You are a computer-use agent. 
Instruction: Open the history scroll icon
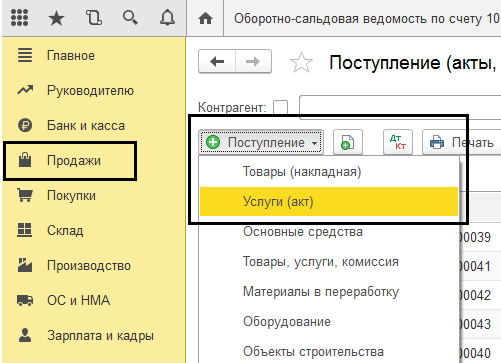[94, 18]
